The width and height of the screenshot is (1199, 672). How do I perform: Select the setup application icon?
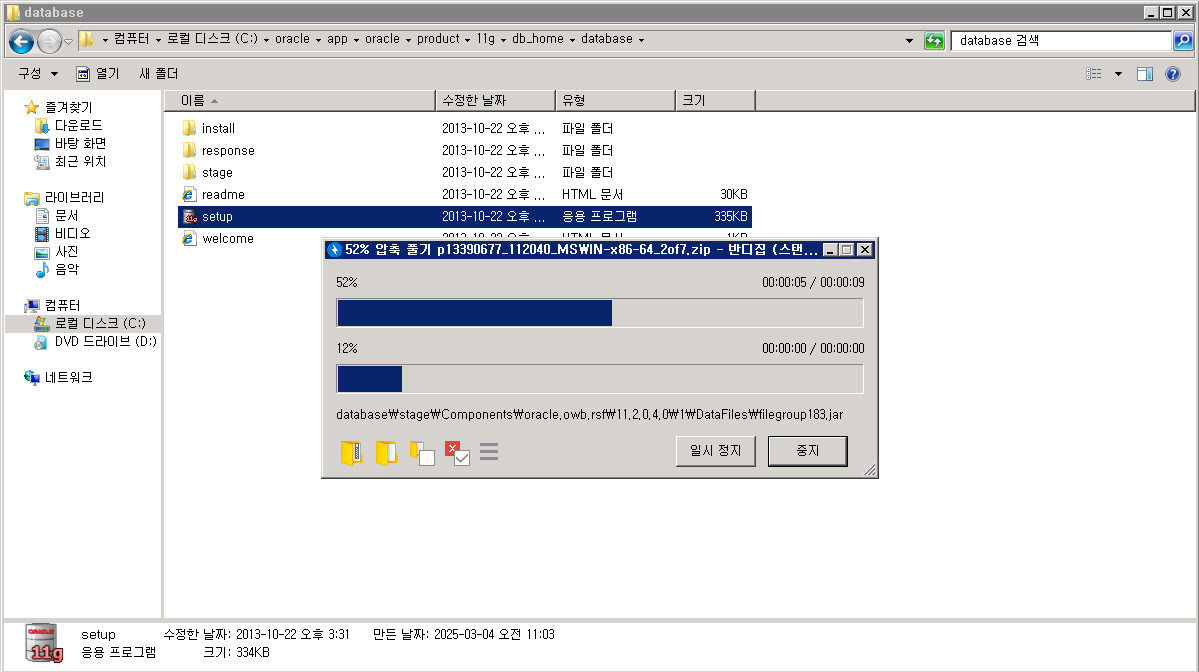coord(189,216)
